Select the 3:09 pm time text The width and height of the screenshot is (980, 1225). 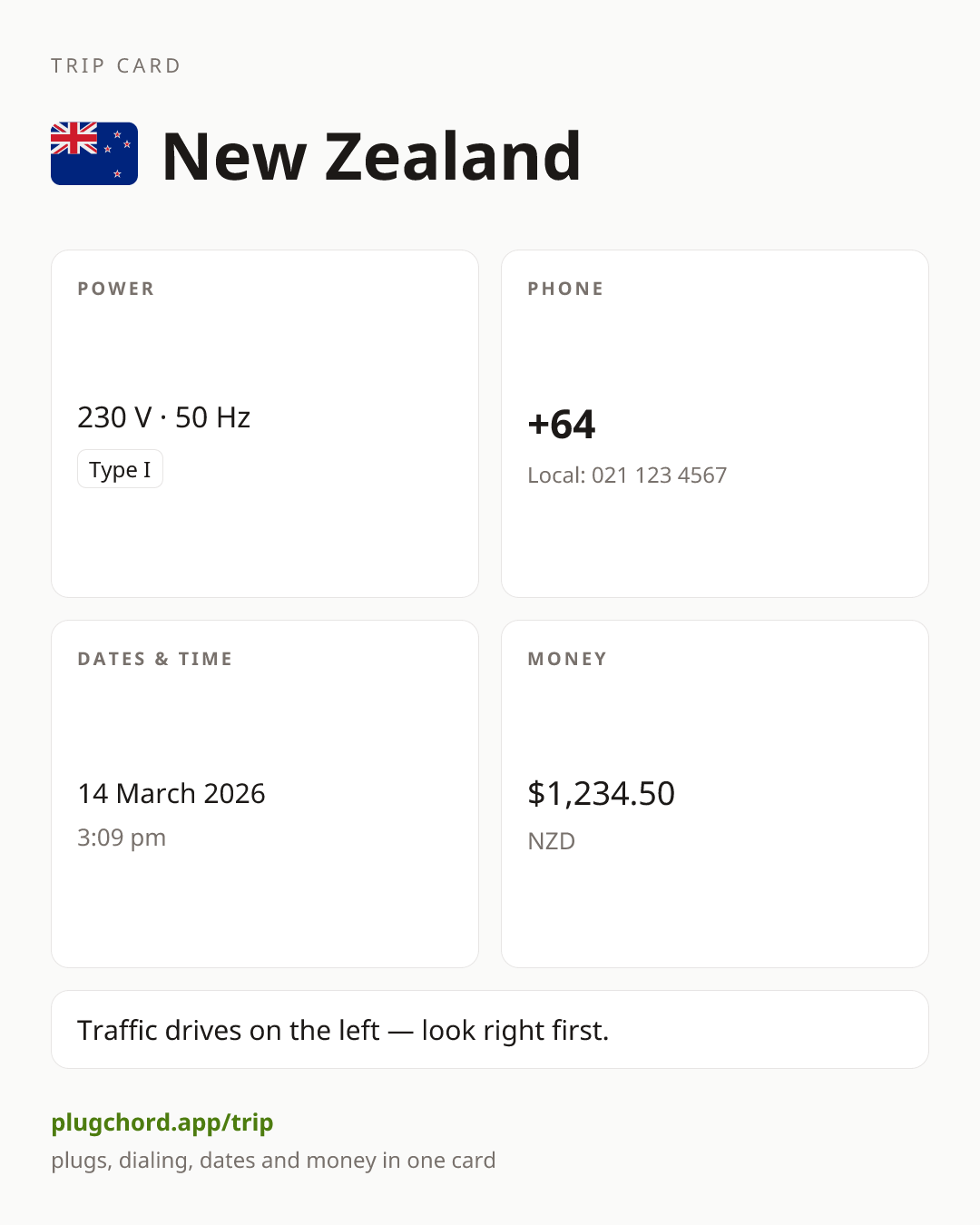[122, 838]
